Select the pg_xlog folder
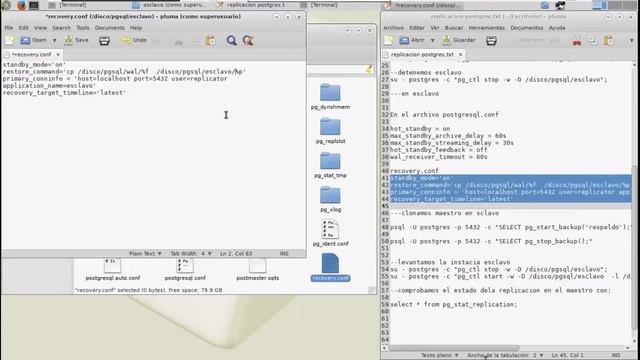Image resolution: width=640 pixels, height=360 pixels. click(x=330, y=199)
